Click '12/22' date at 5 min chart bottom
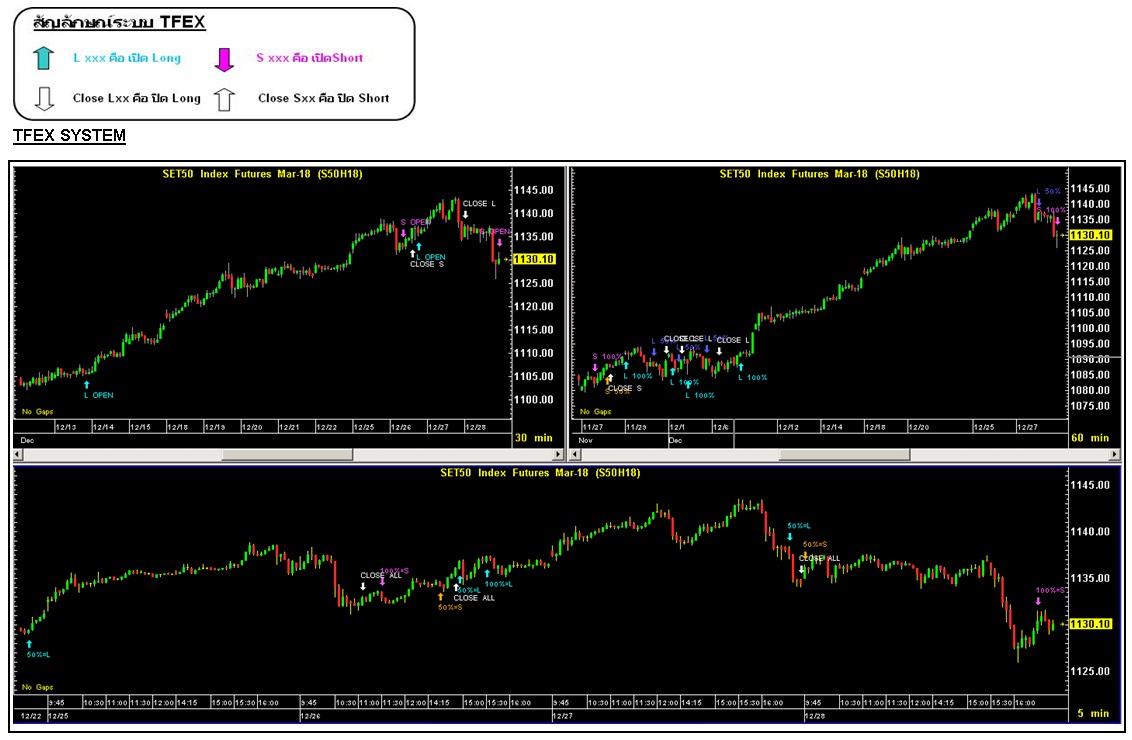The width and height of the screenshot is (1132, 740). coord(31,716)
